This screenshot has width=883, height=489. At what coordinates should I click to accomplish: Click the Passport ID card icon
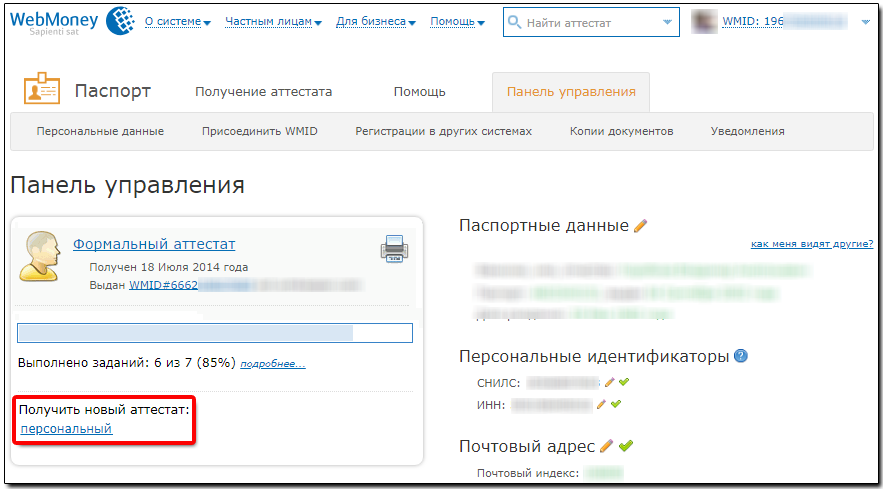pos(42,88)
